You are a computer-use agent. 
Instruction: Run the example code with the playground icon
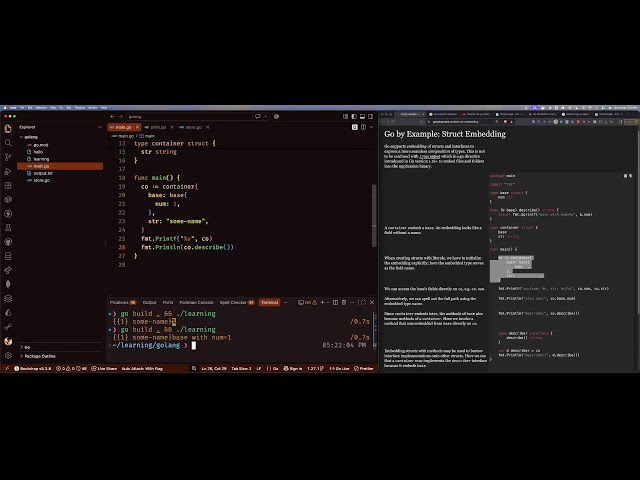[630, 176]
